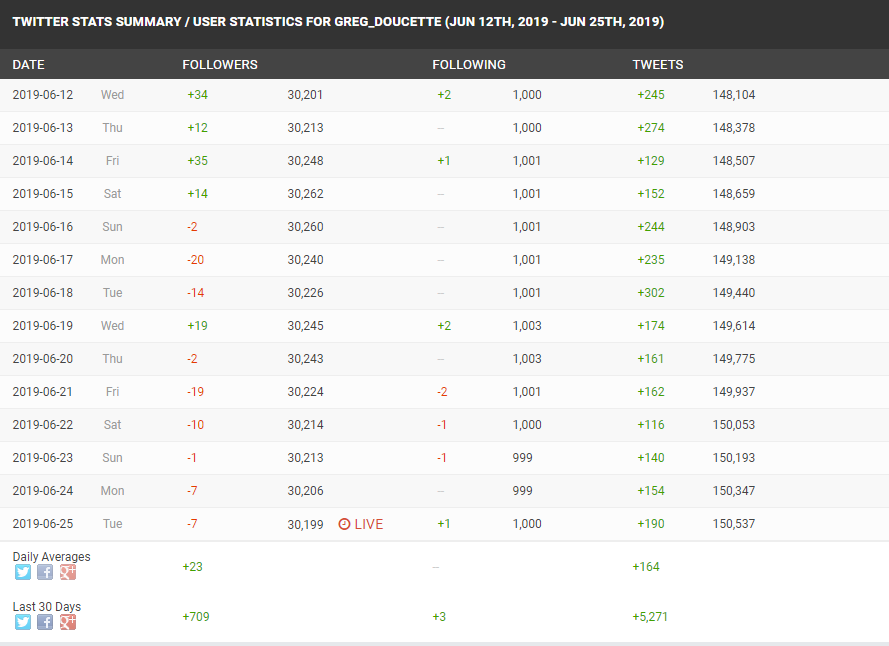Click the Twitter Stats Summary title
This screenshot has height=646, width=889.
click(x=338, y=22)
